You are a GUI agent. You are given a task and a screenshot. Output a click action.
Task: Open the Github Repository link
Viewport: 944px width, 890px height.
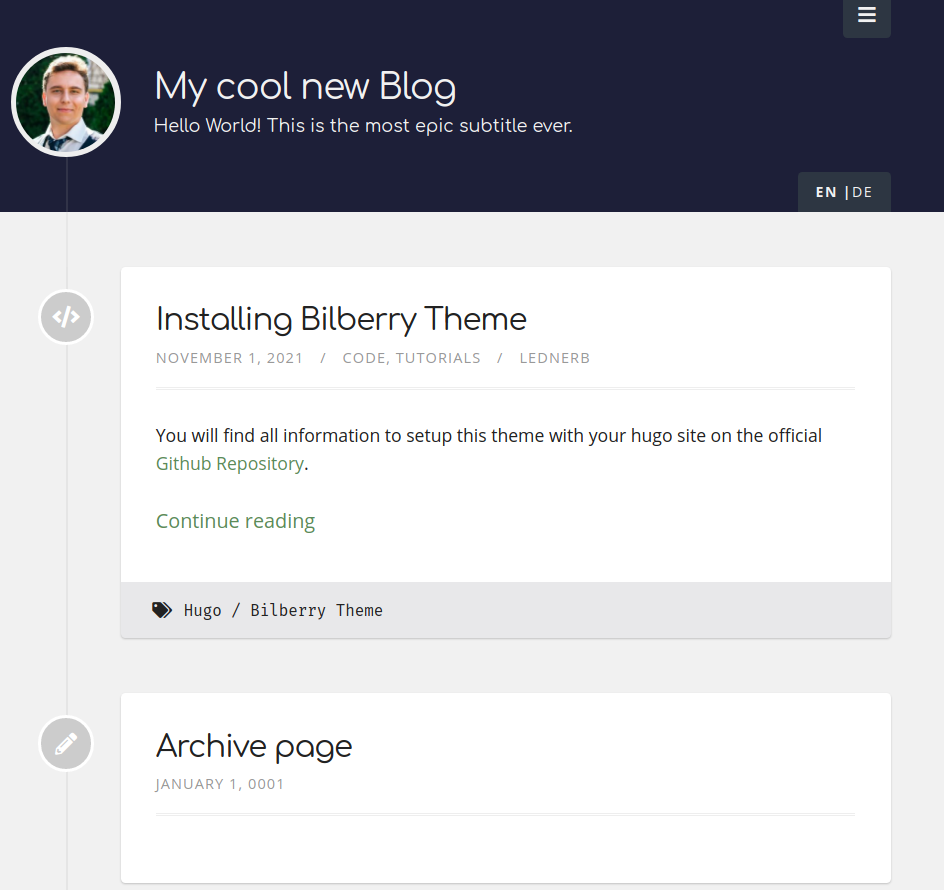click(229, 463)
